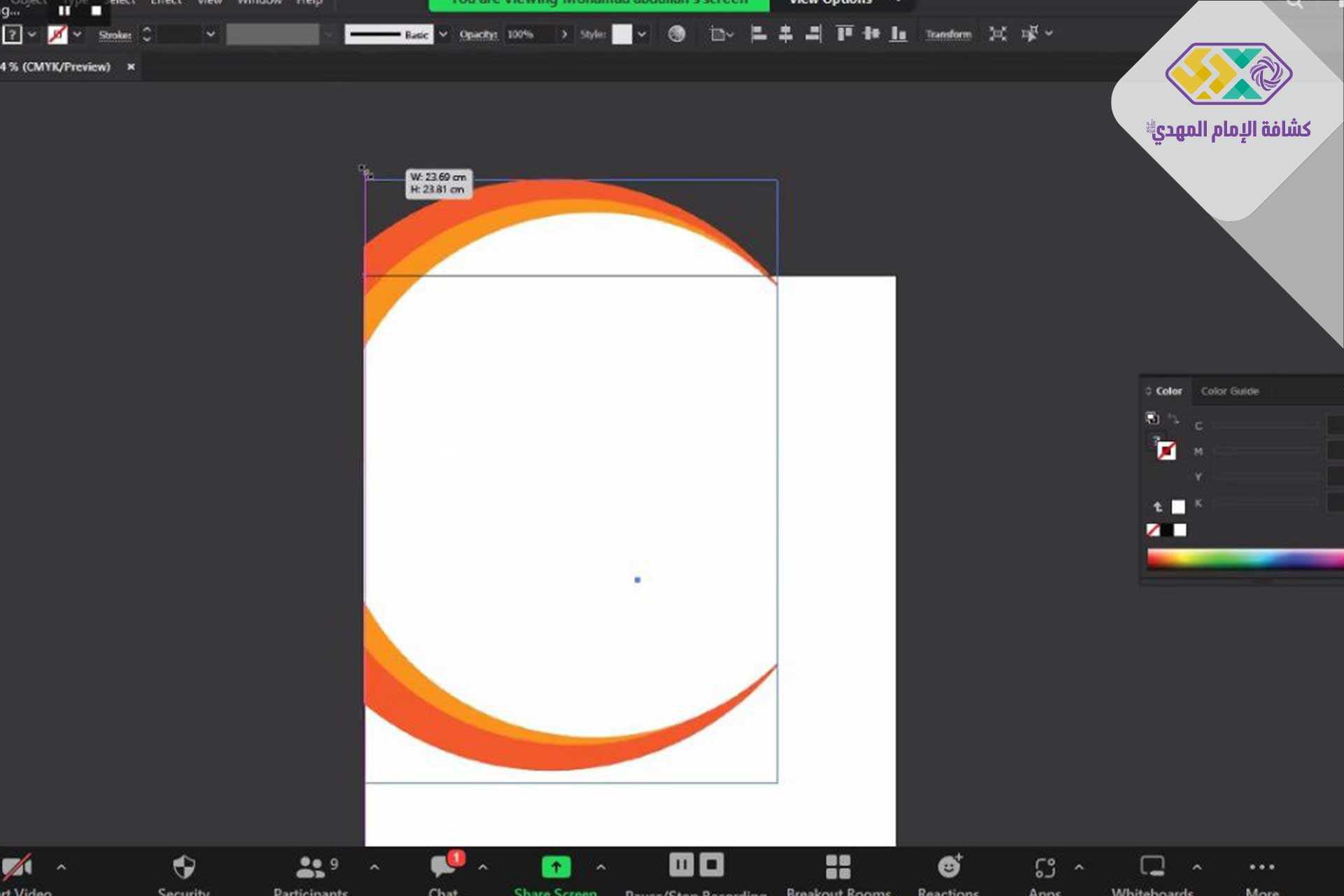Screen dimensions: 1344x896
Task: Click the Transform link
Action: point(948,34)
